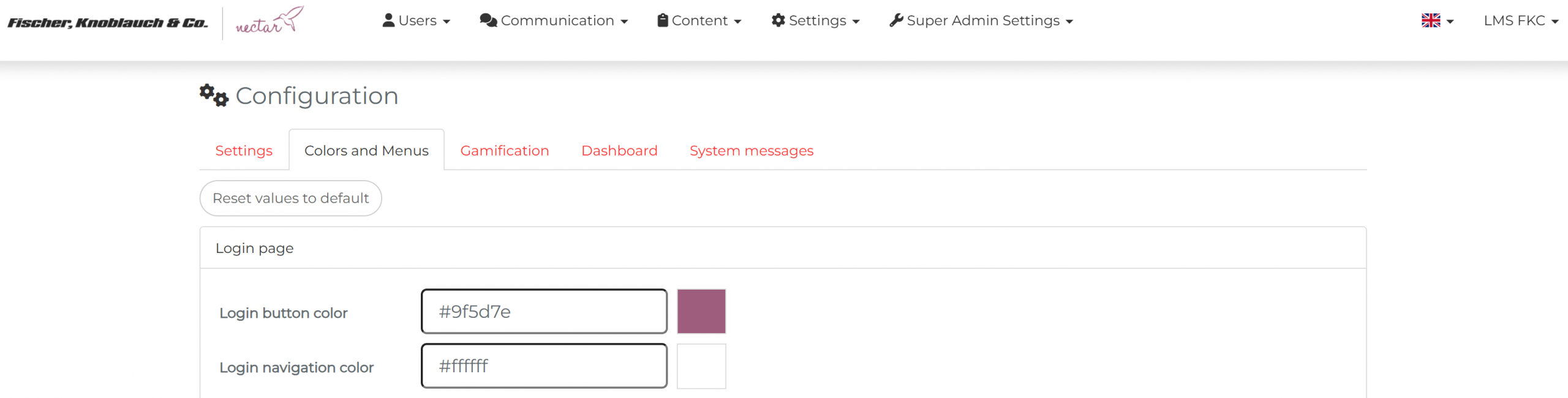Click the Super Admin wrench icon
Image resolution: width=1568 pixels, height=398 pixels.
point(896,20)
